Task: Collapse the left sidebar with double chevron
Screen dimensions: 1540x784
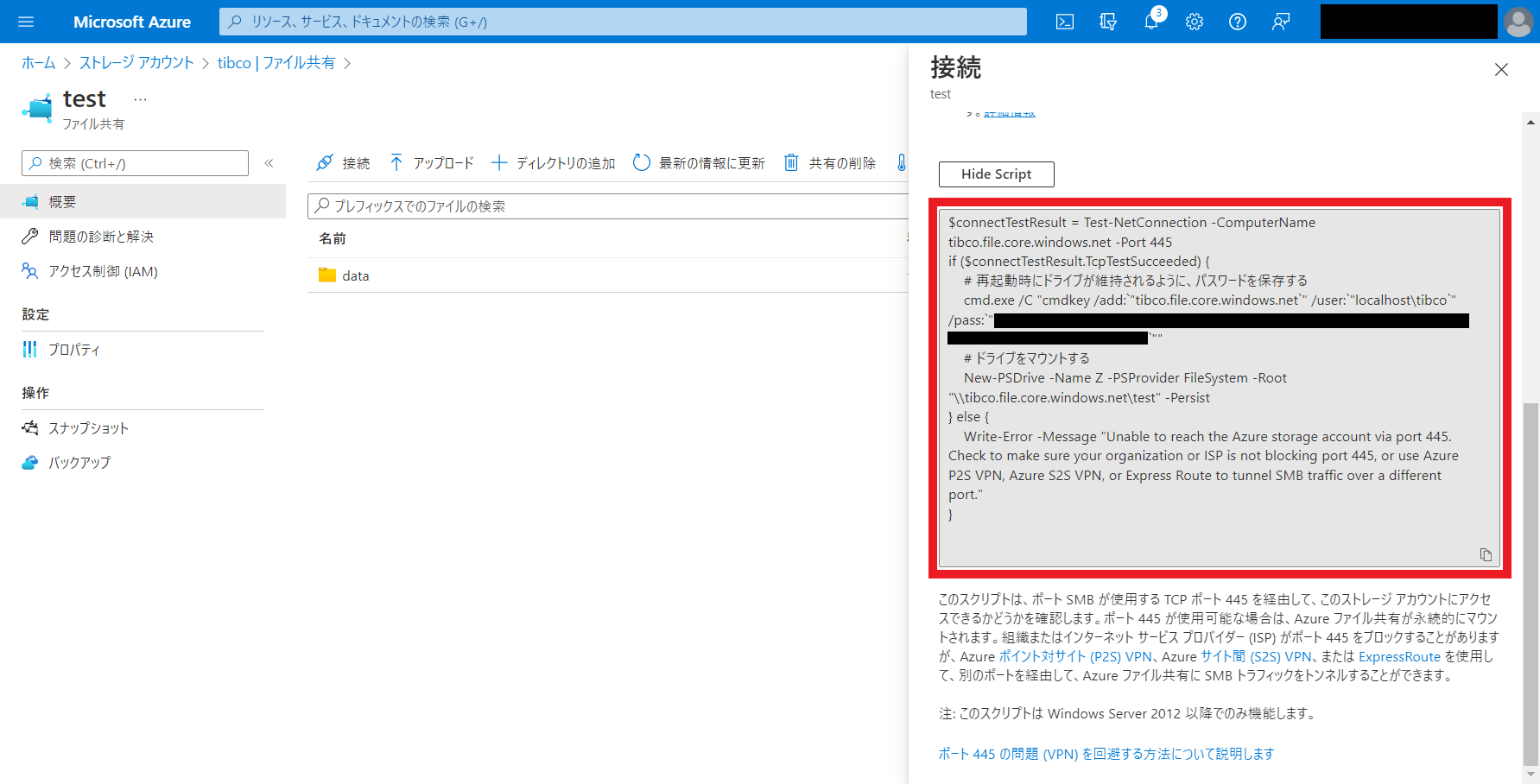Action: pyautogui.click(x=269, y=163)
